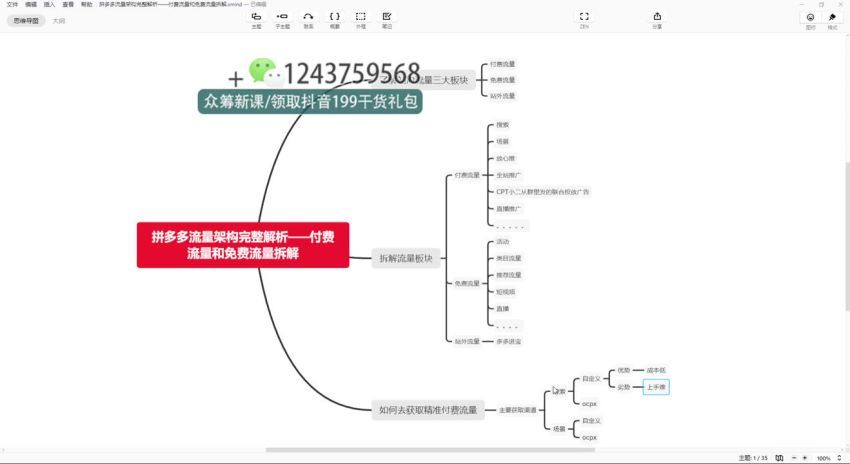This screenshot has width=850, height=464.
Task: Select the 放心推 subtopic
Action: pyautogui.click(x=505, y=158)
